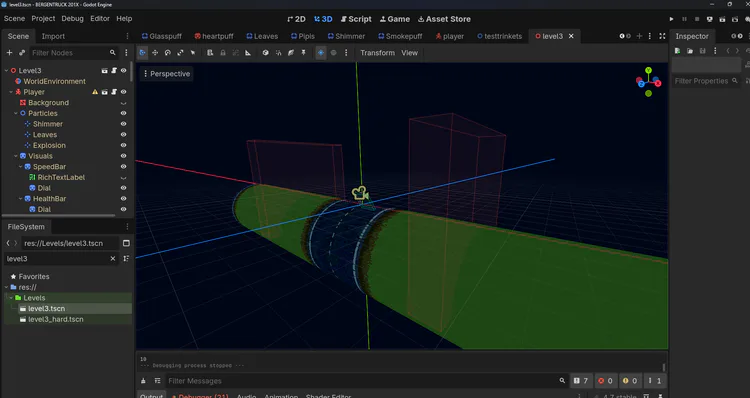Switch to 2D workspace
This screenshot has height=398, width=750.
[297, 19]
